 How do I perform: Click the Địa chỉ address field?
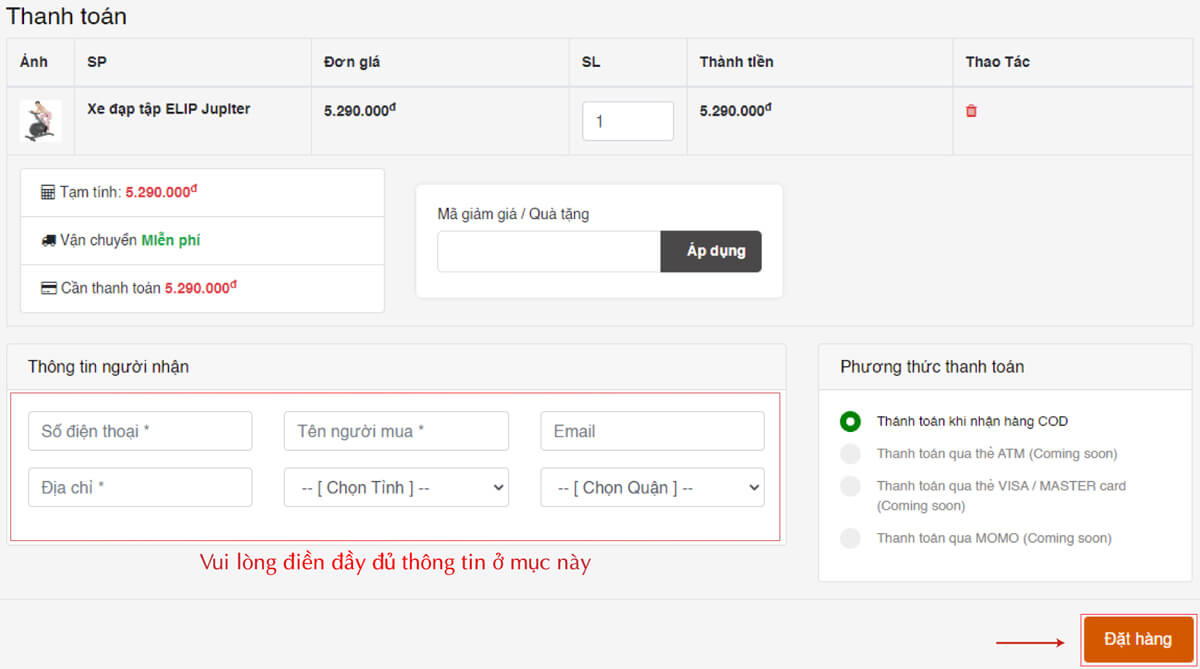coord(140,488)
